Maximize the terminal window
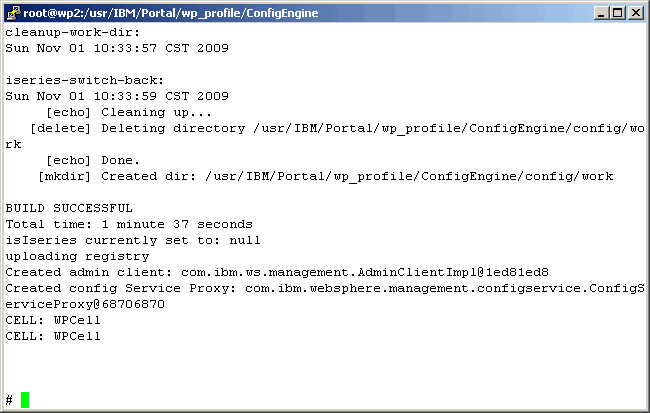This screenshot has width=650, height=413. tap(617, 12)
